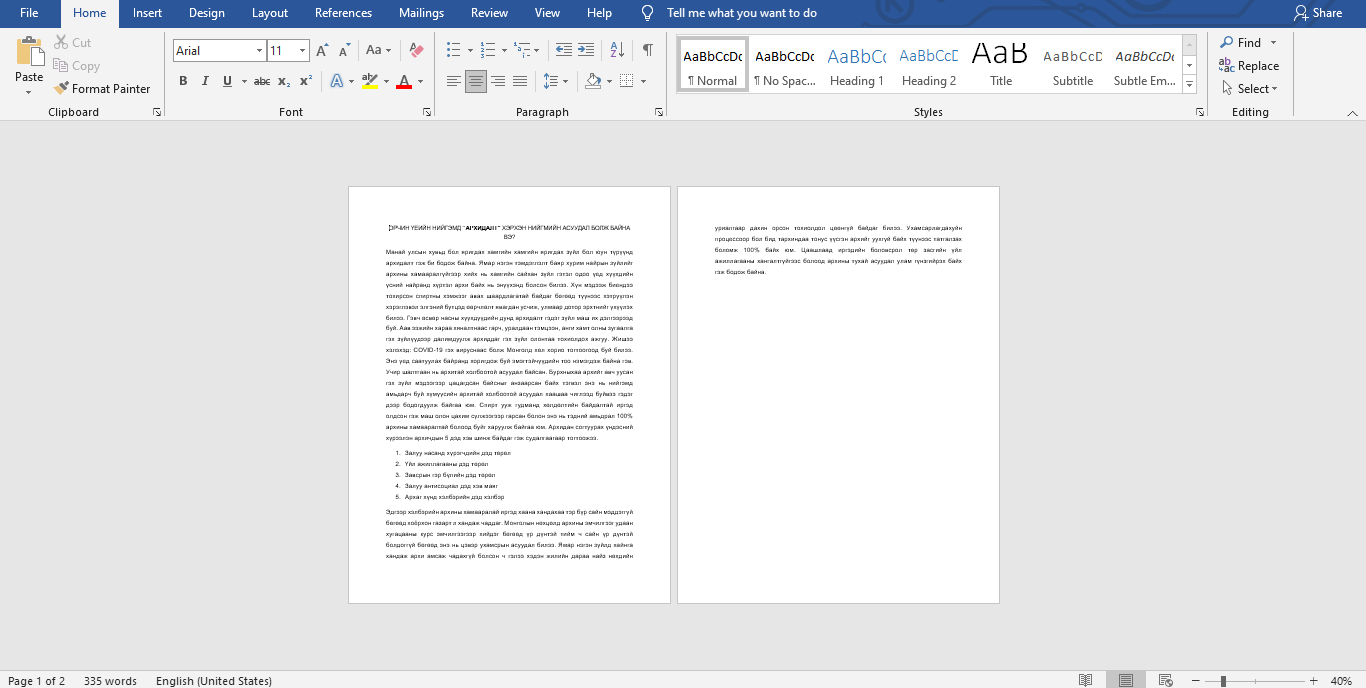Toggle Center paragraph alignment
1366x688 pixels.
476,81
